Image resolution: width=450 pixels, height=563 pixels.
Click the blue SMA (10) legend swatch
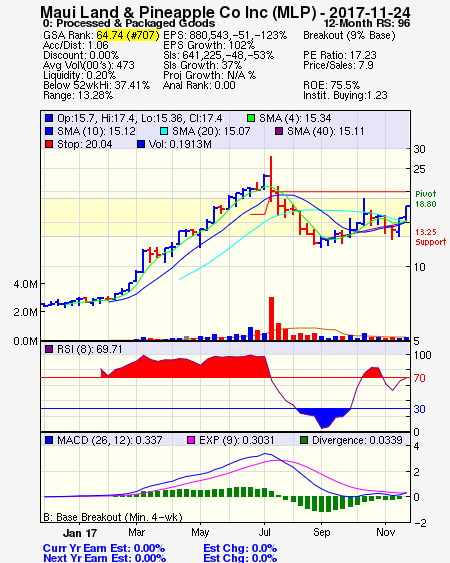pos(49,131)
